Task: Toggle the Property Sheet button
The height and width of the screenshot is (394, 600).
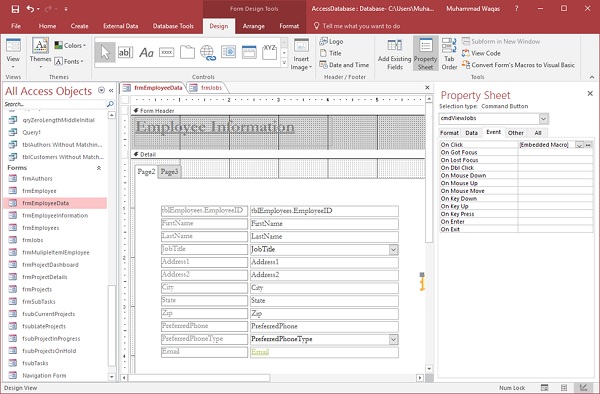Action: click(x=425, y=54)
